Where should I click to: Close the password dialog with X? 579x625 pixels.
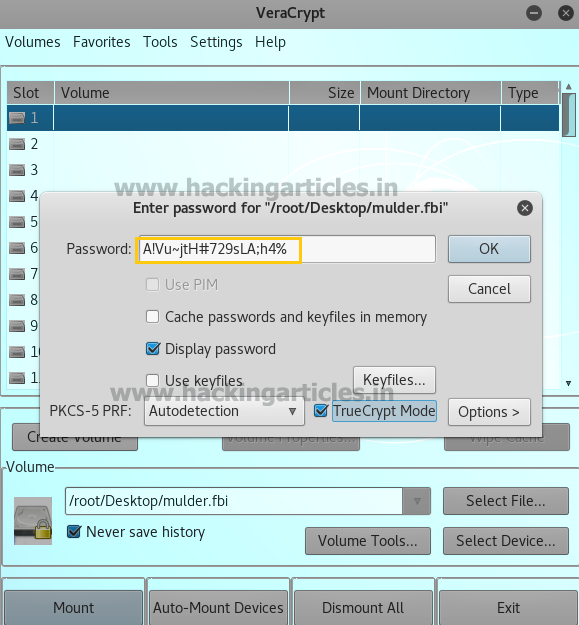(524, 208)
